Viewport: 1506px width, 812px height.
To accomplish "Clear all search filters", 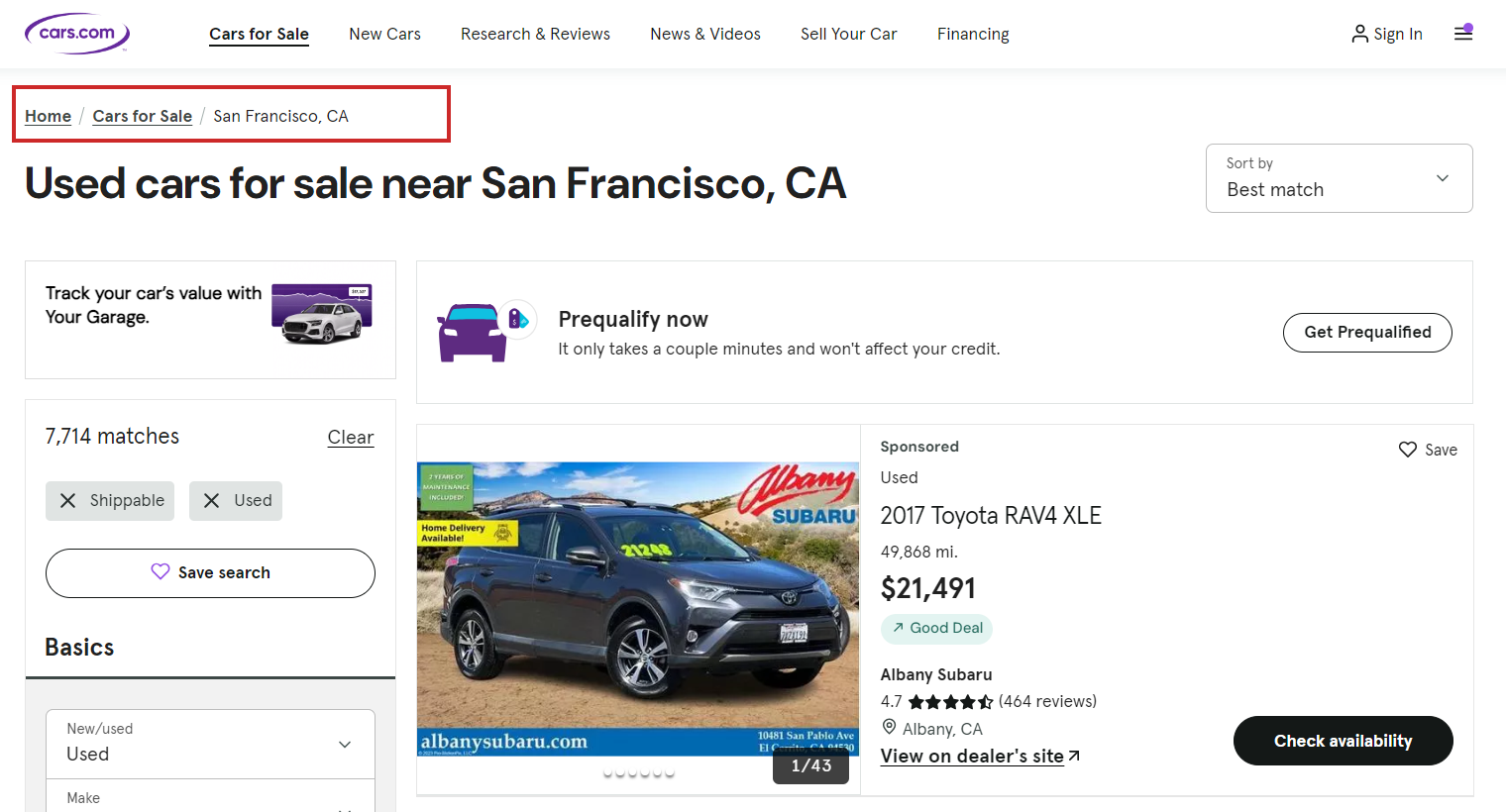I will click(x=351, y=436).
